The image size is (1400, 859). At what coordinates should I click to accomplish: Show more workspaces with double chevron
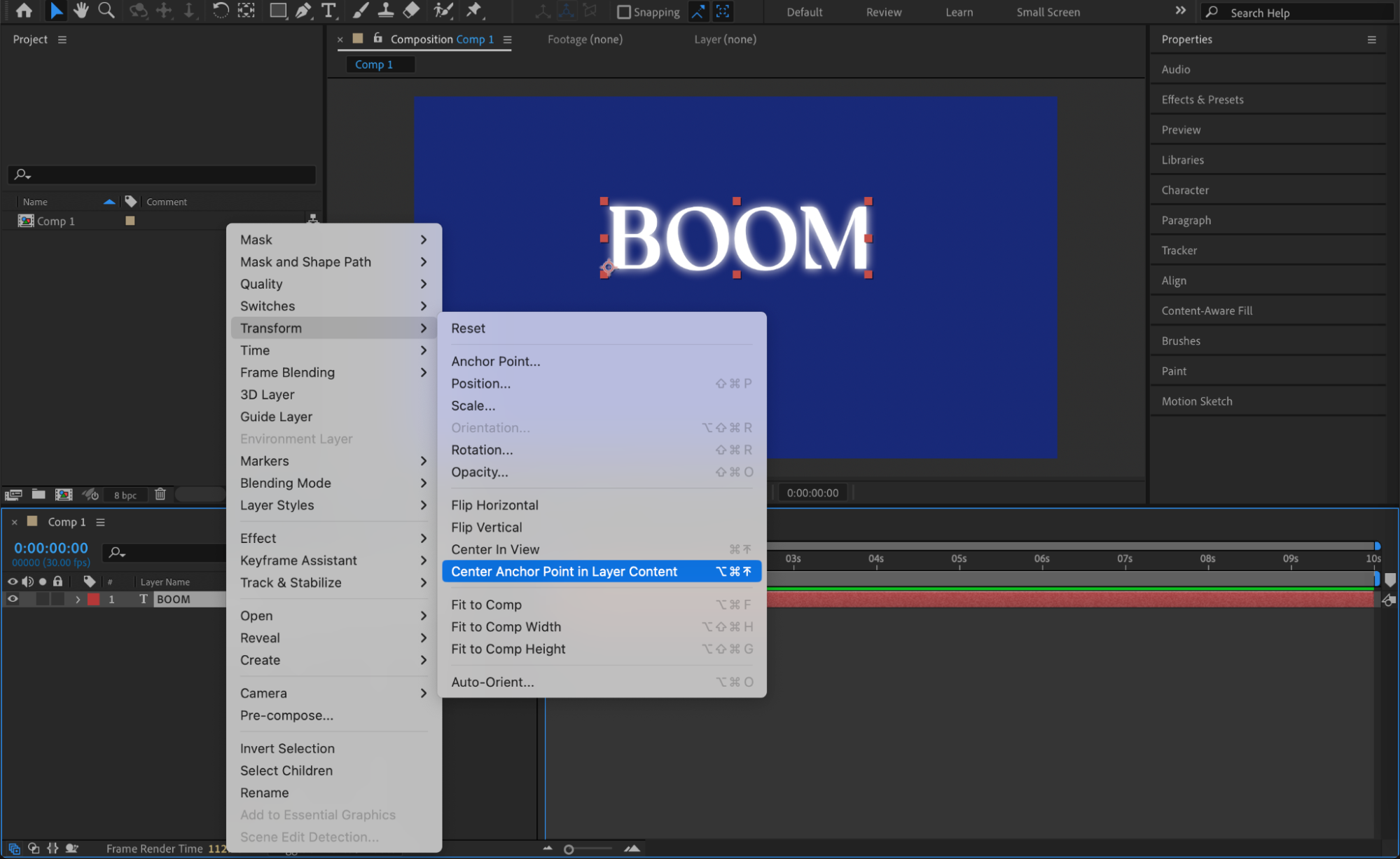click(1180, 11)
